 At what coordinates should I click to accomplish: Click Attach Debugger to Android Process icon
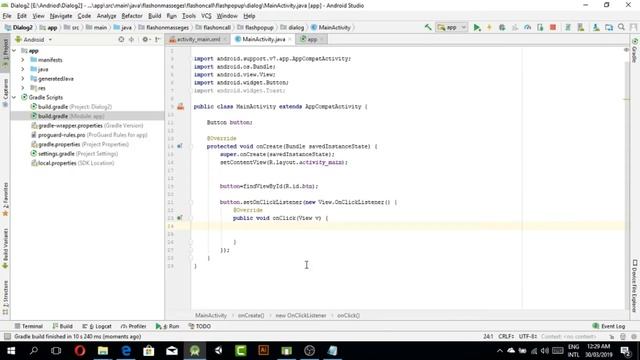tap(540, 27)
